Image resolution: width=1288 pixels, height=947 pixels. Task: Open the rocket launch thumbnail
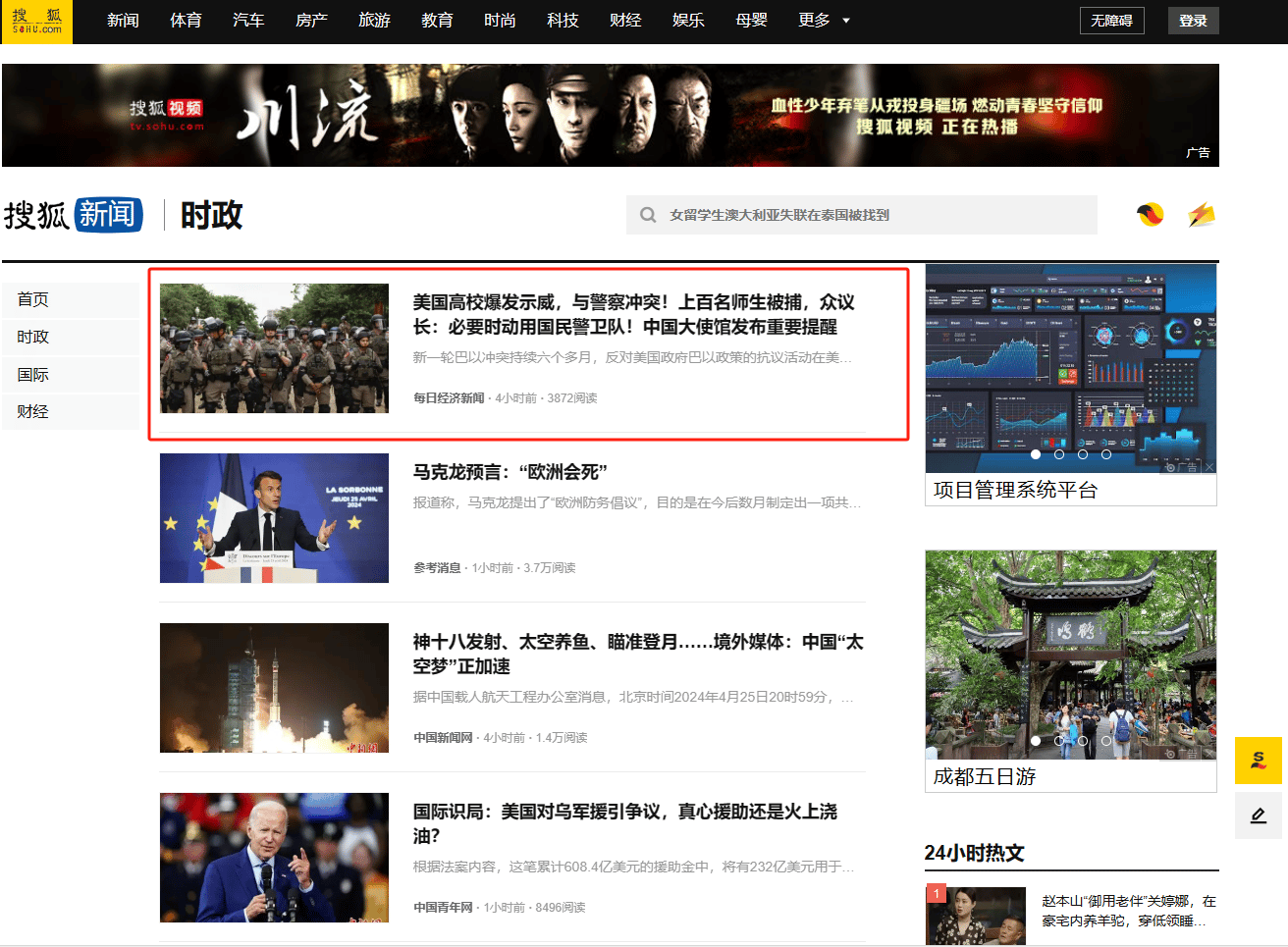pos(274,688)
